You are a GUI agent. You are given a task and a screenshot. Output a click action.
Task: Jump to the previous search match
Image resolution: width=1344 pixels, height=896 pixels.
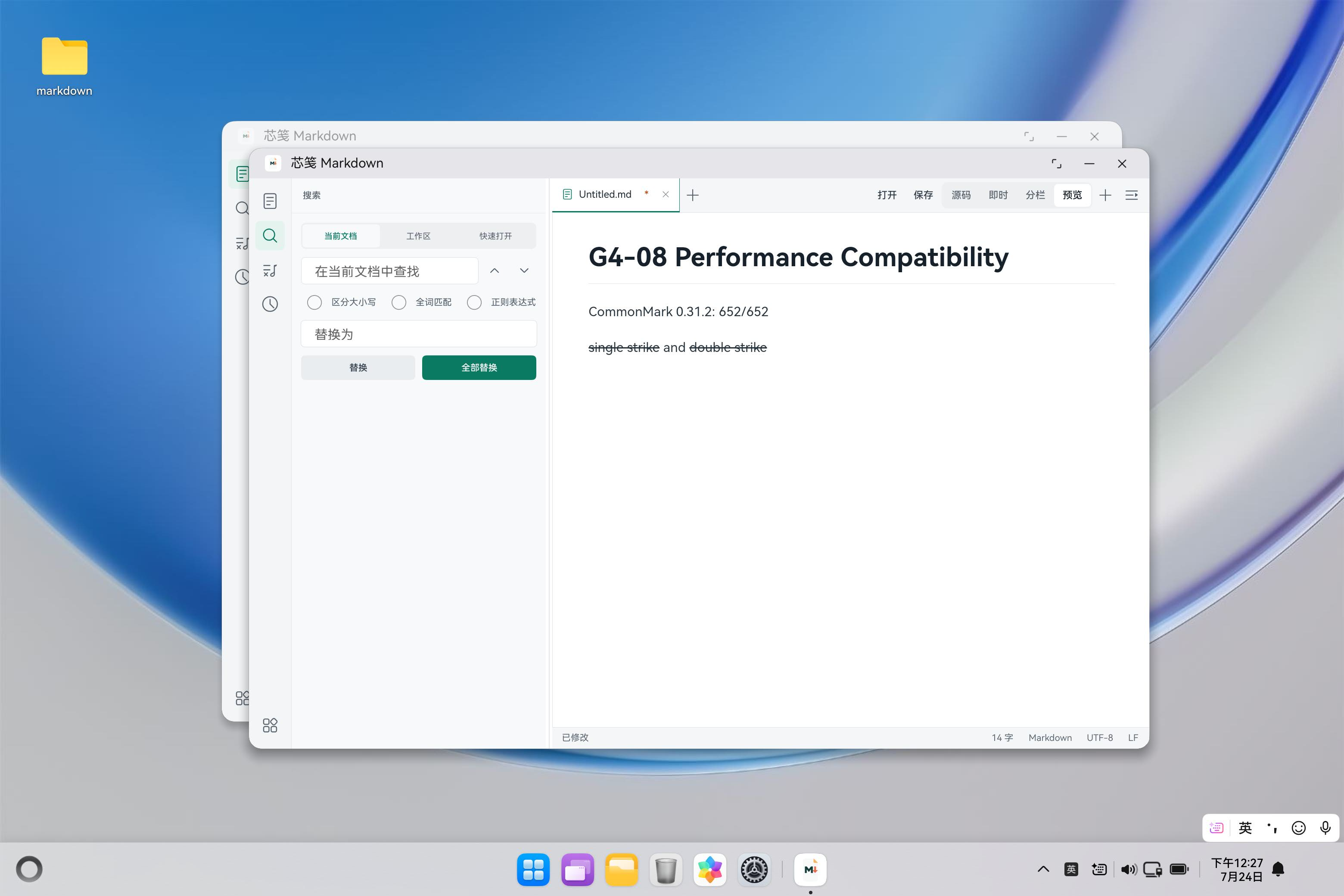point(495,271)
